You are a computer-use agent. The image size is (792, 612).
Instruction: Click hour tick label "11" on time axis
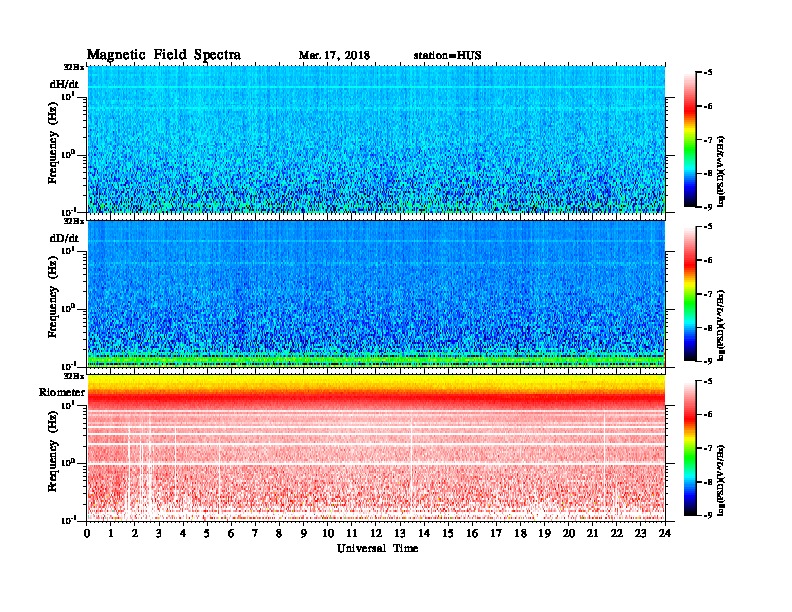click(x=352, y=533)
